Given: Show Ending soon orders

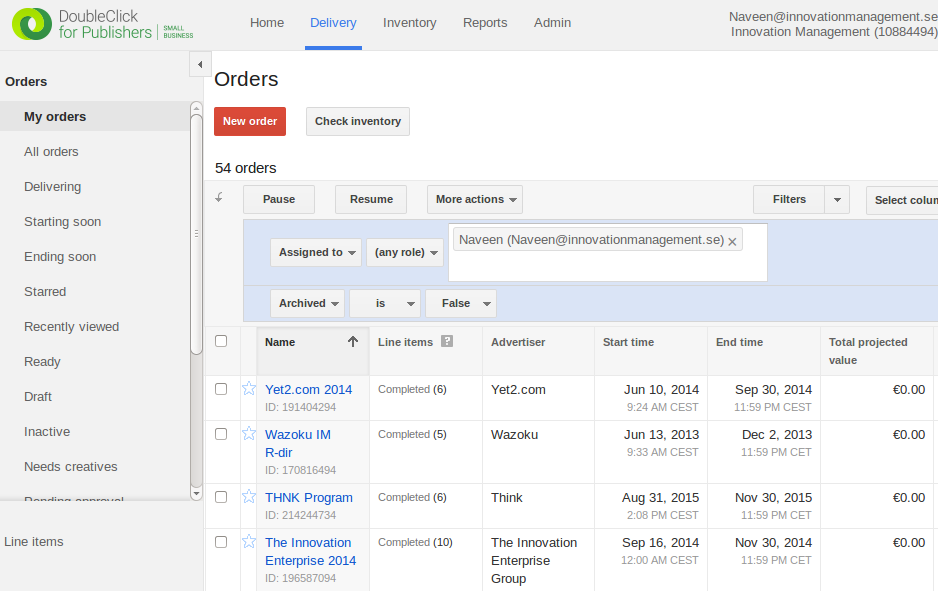Looking at the screenshot, I should click(x=60, y=257).
